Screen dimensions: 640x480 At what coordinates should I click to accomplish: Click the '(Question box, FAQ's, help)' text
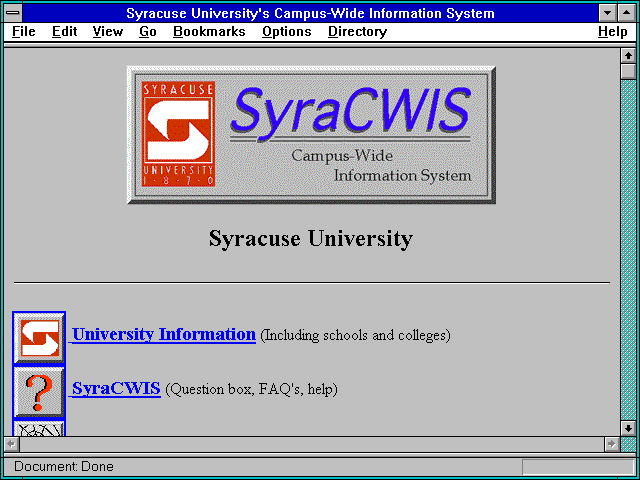251,389
